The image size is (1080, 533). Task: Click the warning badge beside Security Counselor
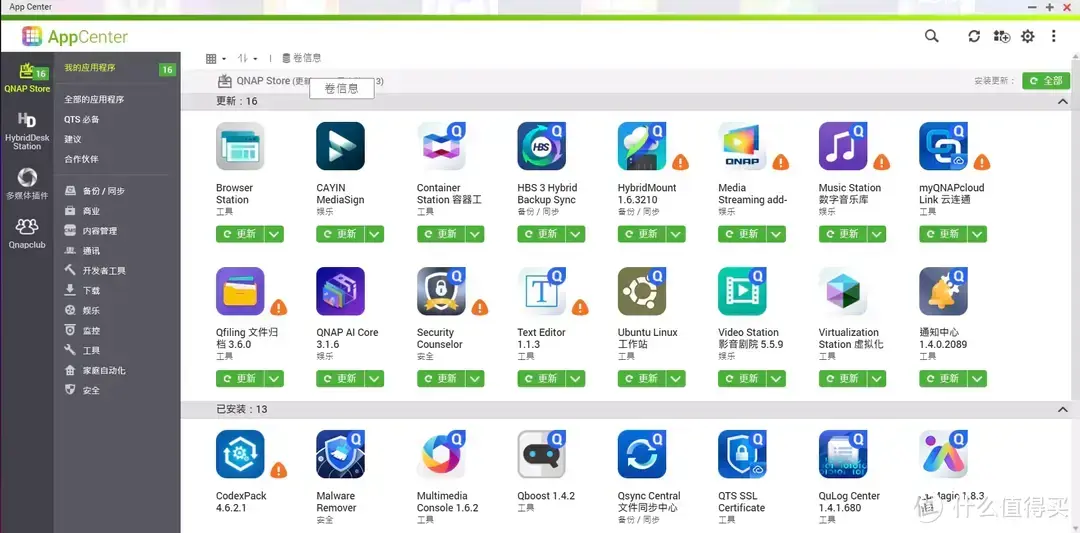click(479, 307)
